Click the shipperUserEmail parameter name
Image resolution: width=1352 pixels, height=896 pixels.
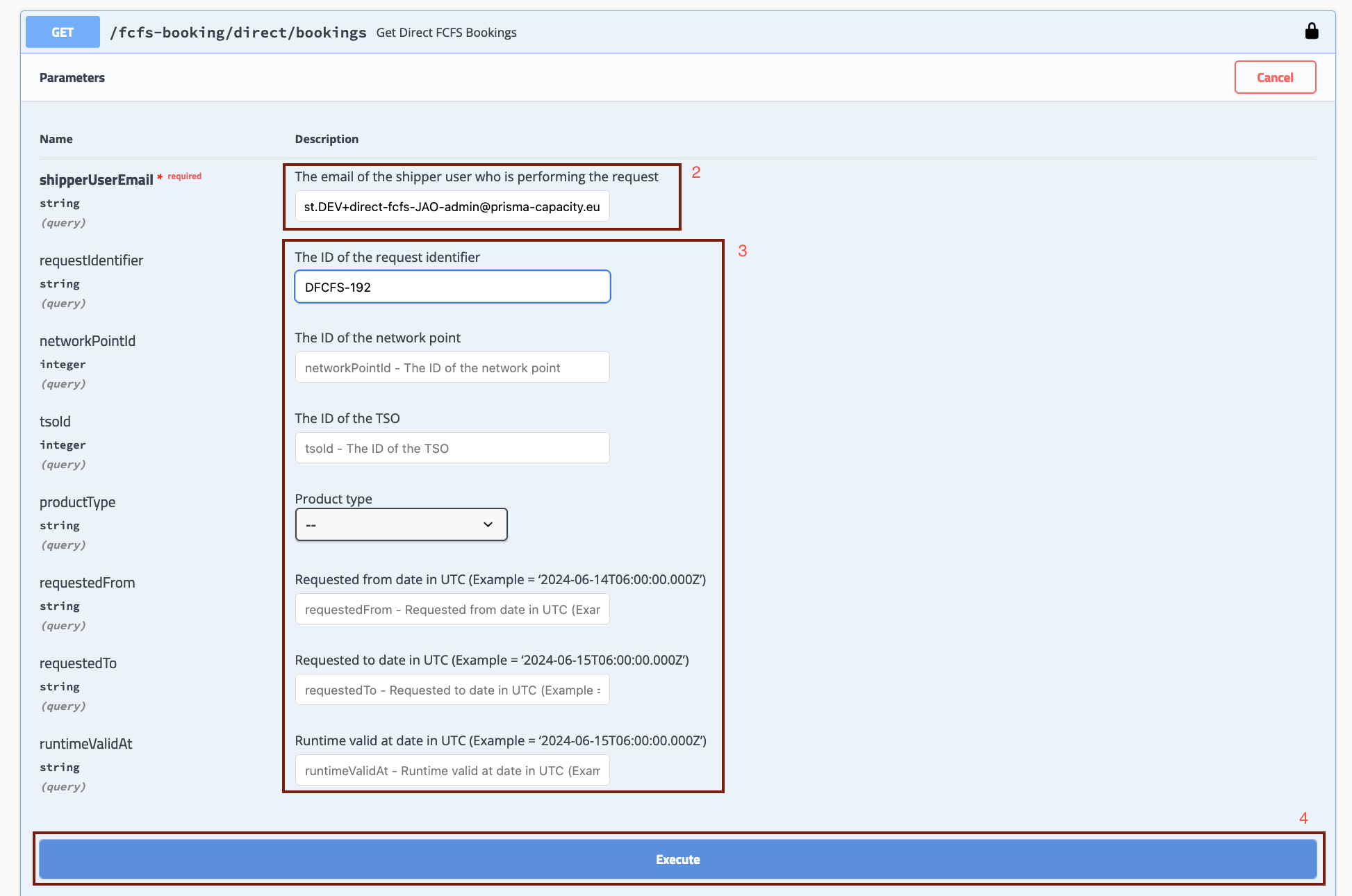click(x=96, y=180)
